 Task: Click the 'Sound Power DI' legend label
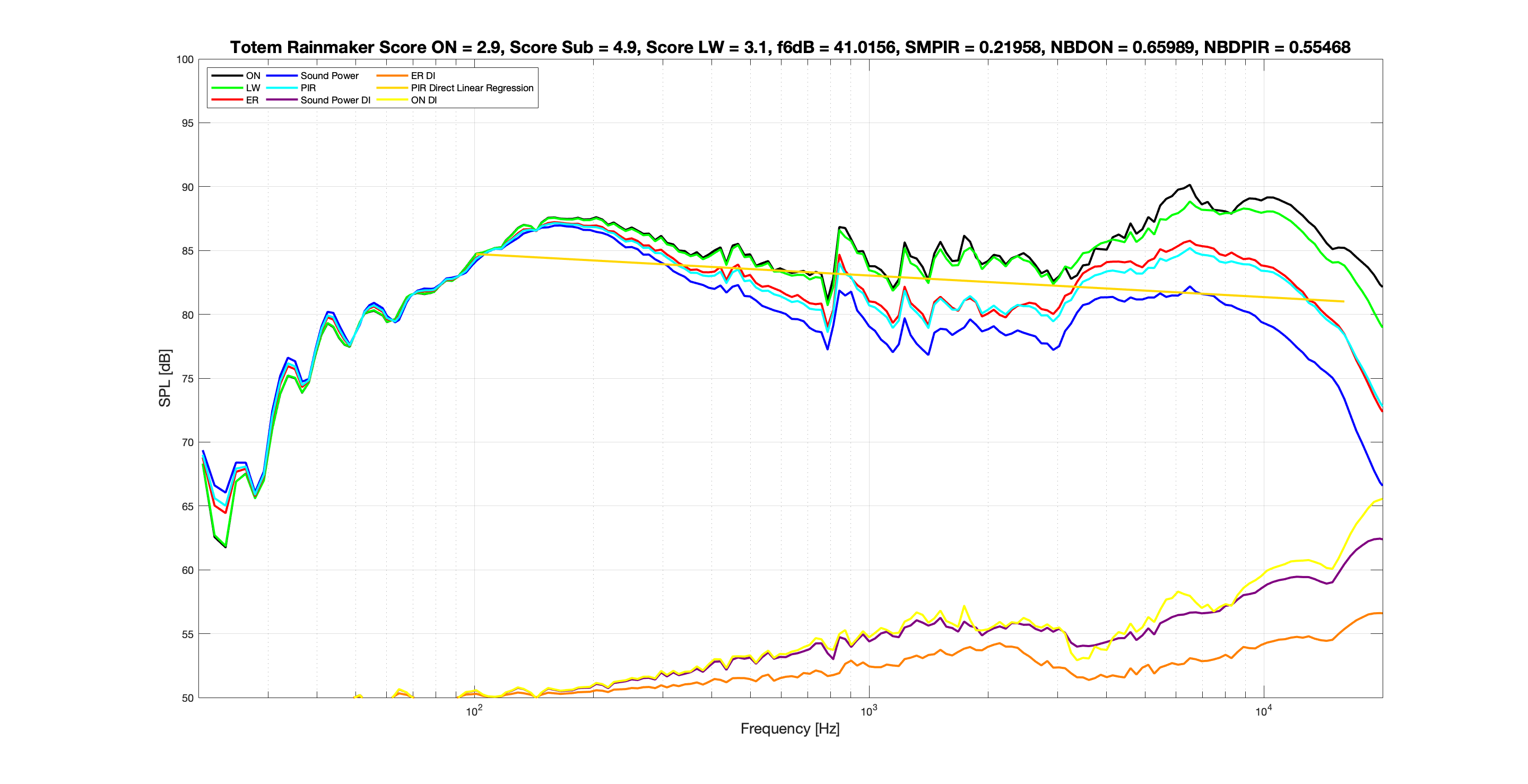(336, 100)
